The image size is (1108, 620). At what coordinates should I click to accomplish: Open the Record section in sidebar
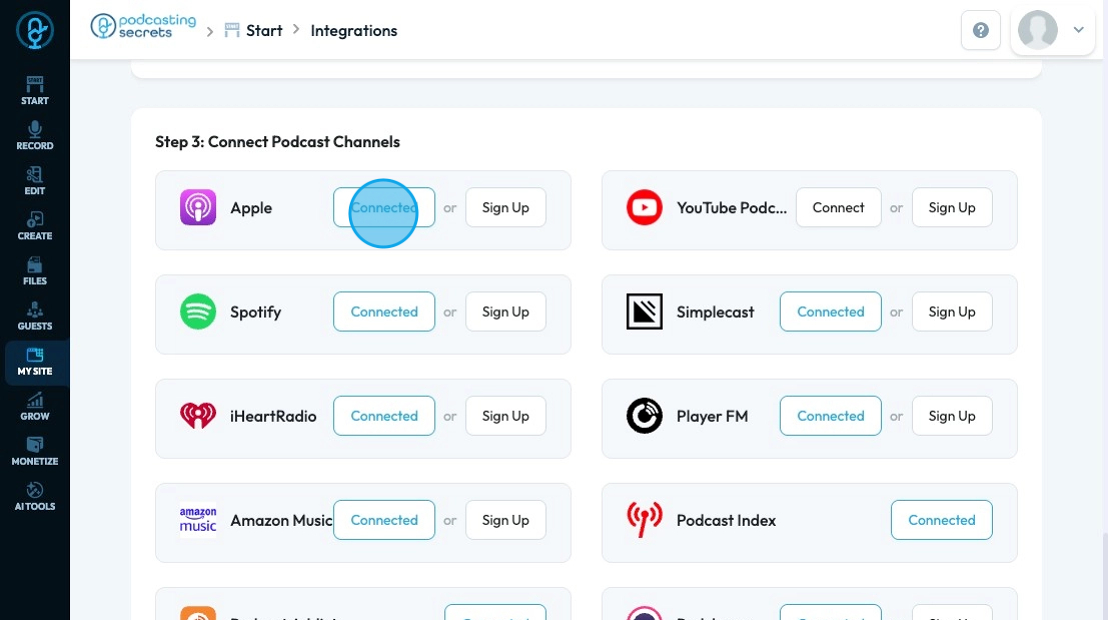tap(35, 136)
